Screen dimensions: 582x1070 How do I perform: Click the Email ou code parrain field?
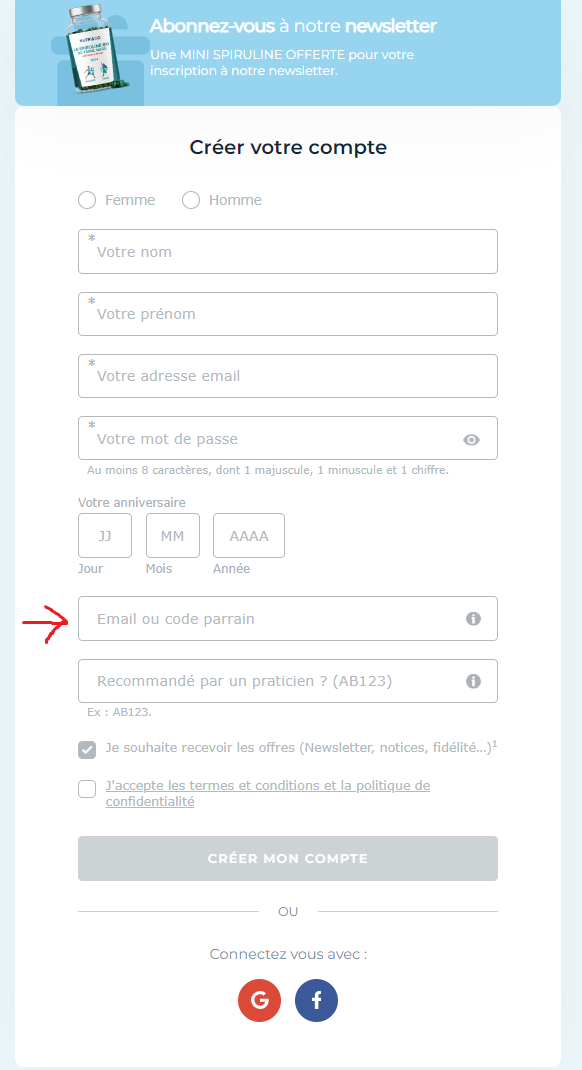coord(288,619)
